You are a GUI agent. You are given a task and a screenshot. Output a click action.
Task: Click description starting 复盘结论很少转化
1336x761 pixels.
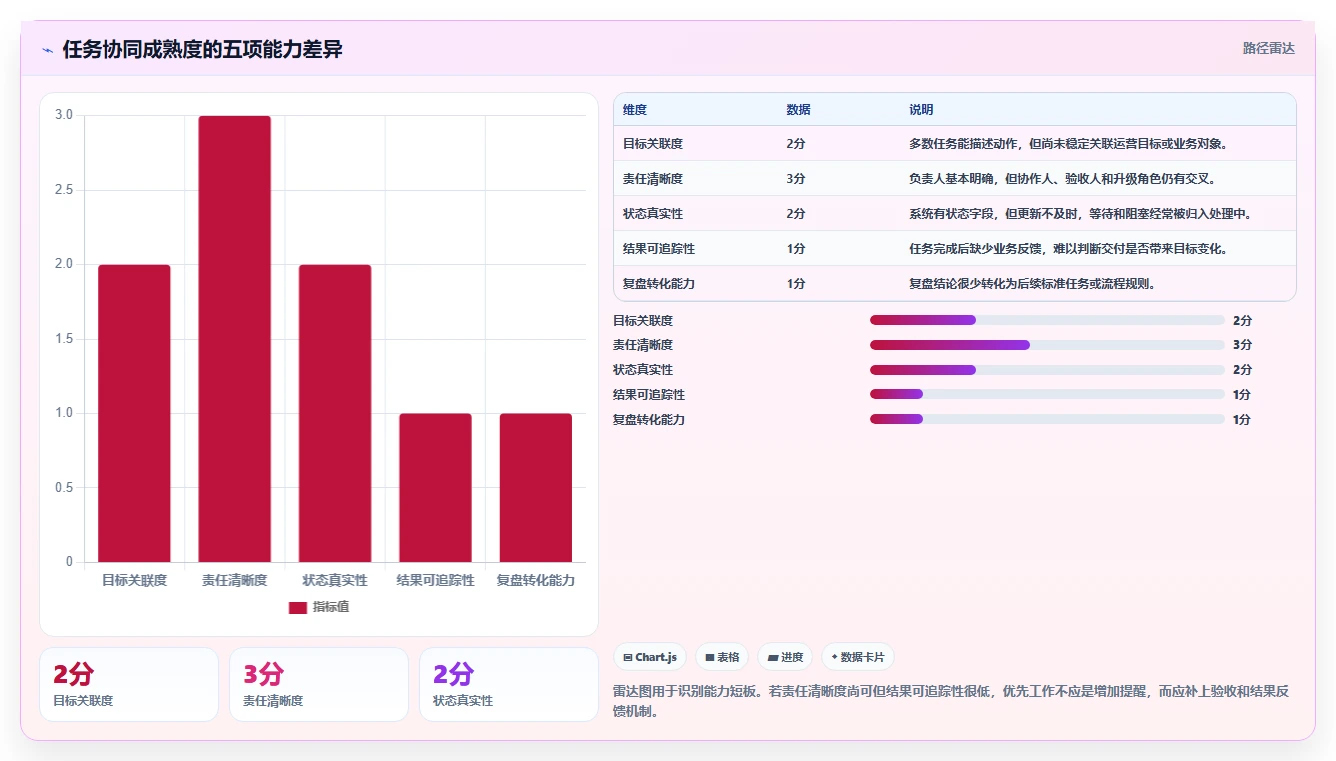(x=1033, y=284)
